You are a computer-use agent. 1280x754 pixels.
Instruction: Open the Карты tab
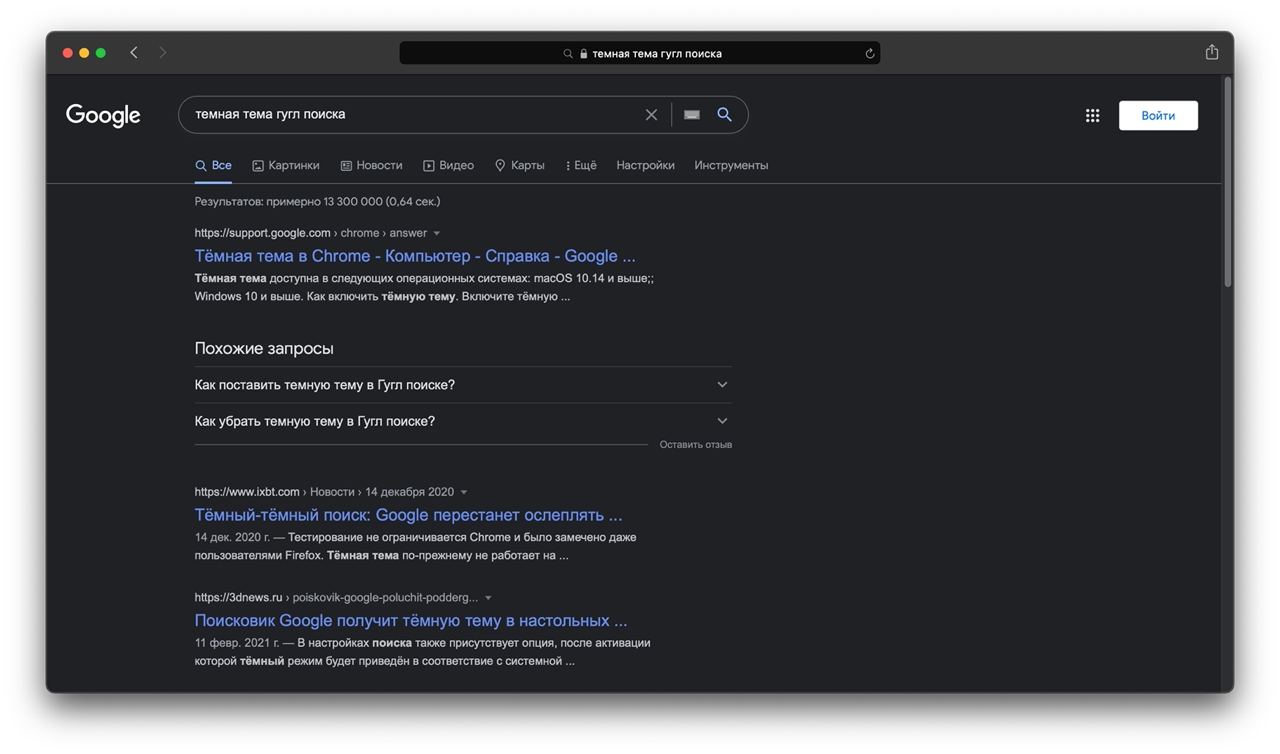(520, 165)
